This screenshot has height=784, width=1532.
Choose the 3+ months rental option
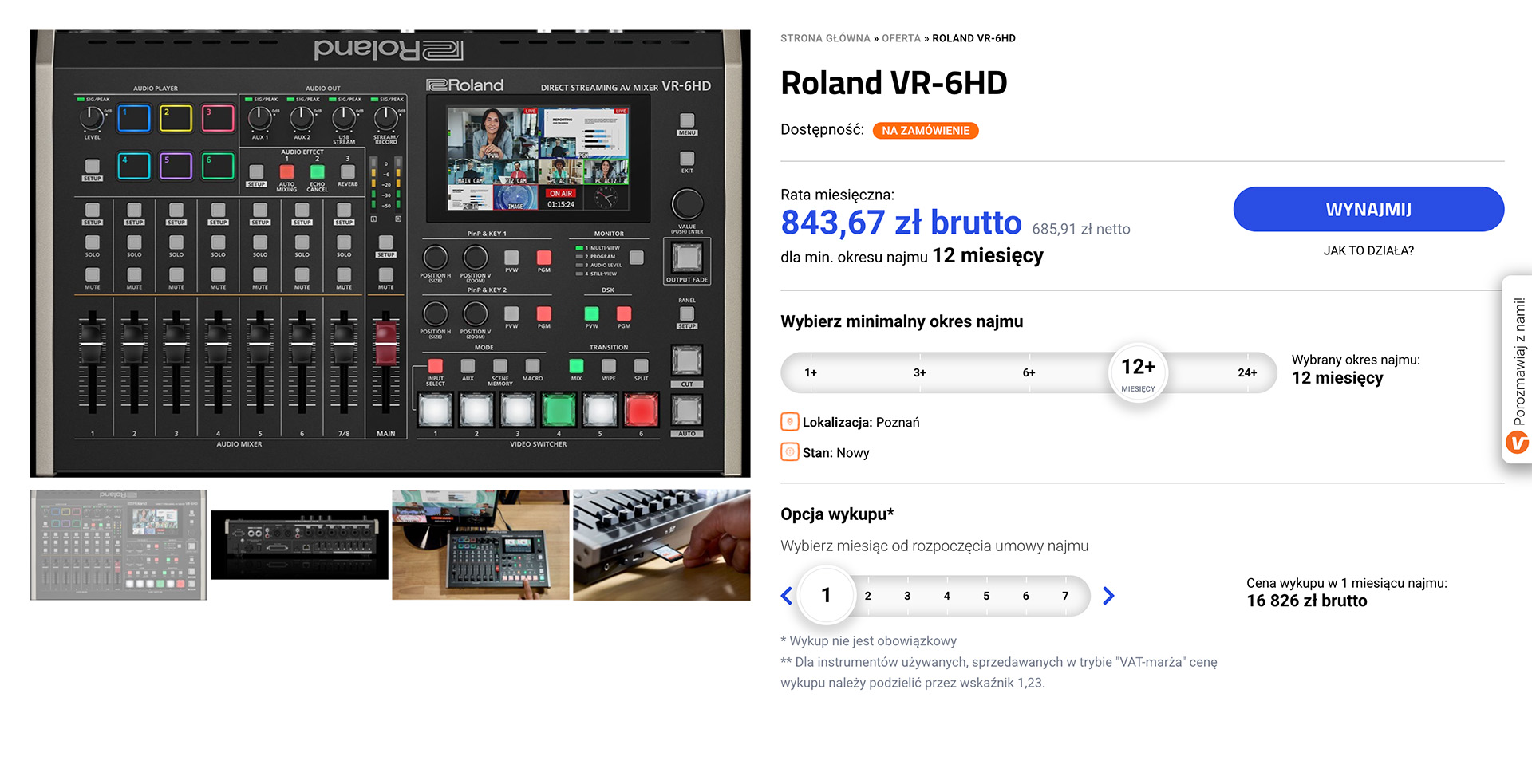pos(920,372)
